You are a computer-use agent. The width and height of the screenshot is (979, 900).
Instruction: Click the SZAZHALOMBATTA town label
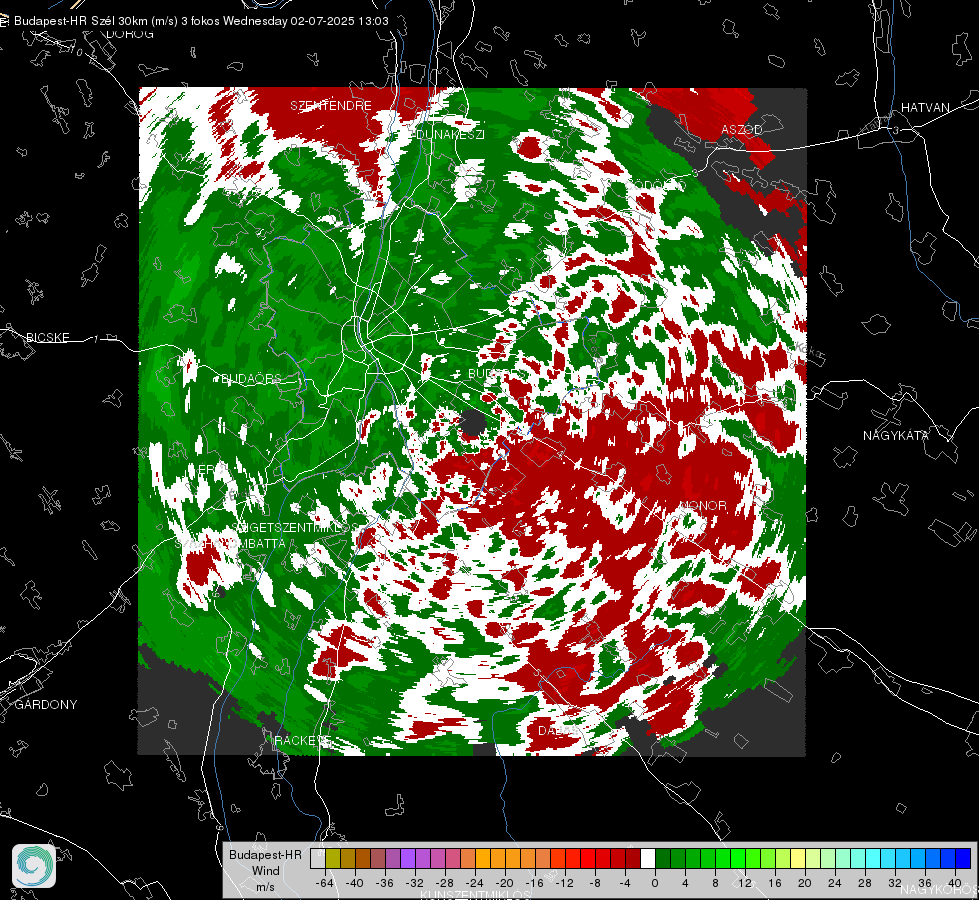point(230,543)
